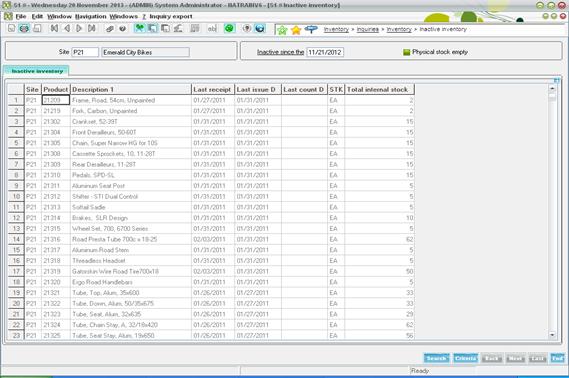The width and height of the screenshot is (569, 378).
Task: Click the Last button at the bottom
Action: coord(537,358)
